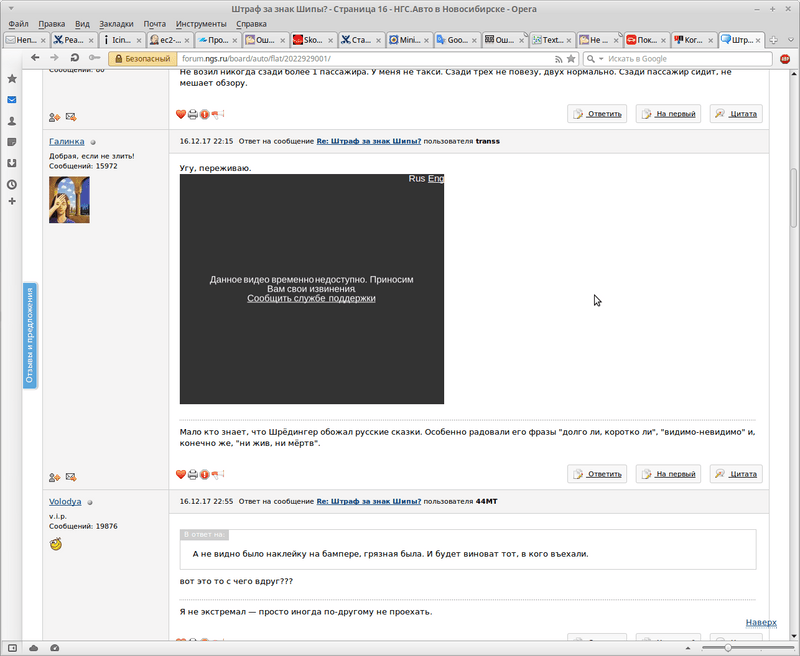This screenshot has width=800, height=656.
Task: Click the heart icon under Галинка's post
Action: (x=181, y=475)
